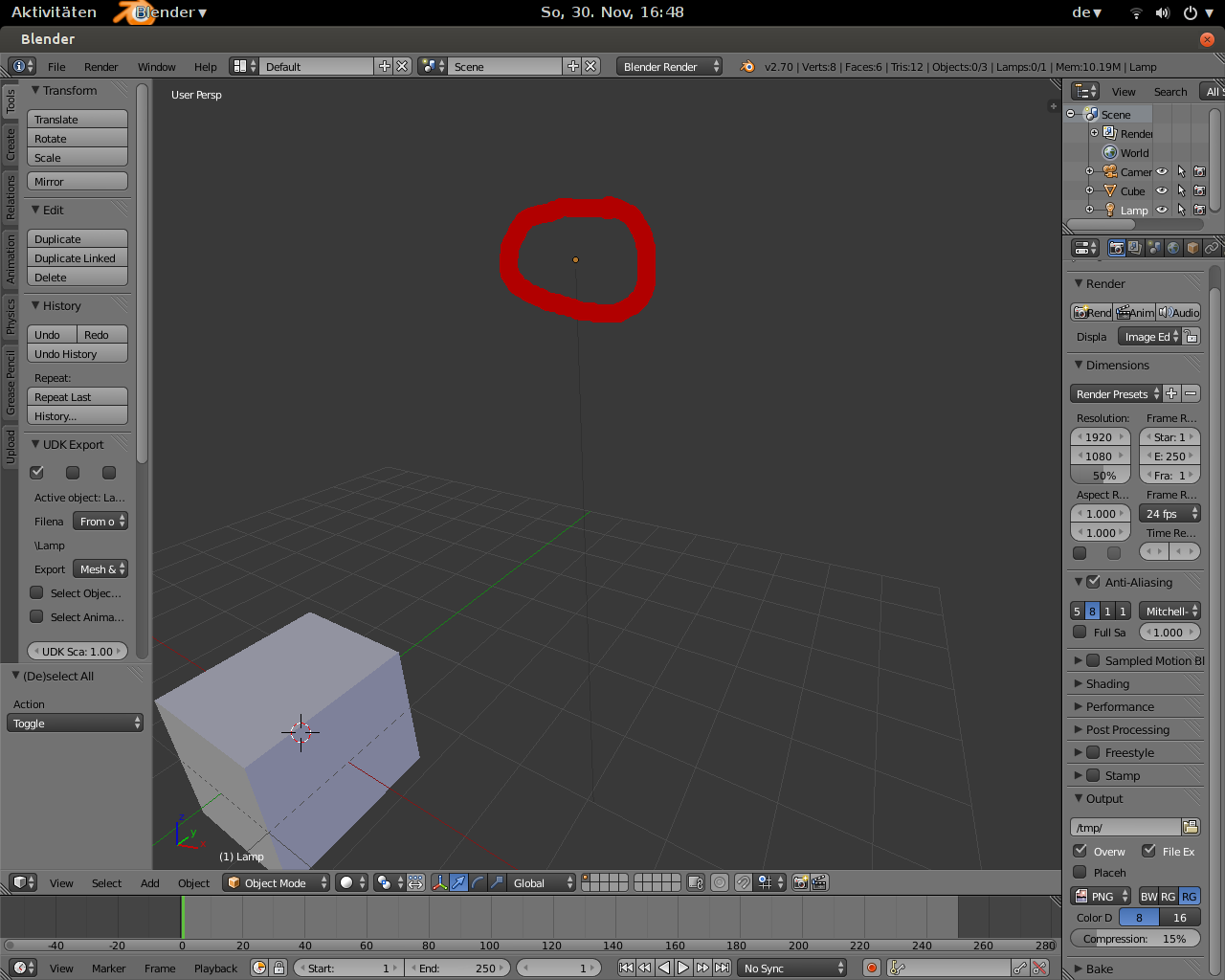Toggle the lock-to-scene padlock in Display row

1192,336
